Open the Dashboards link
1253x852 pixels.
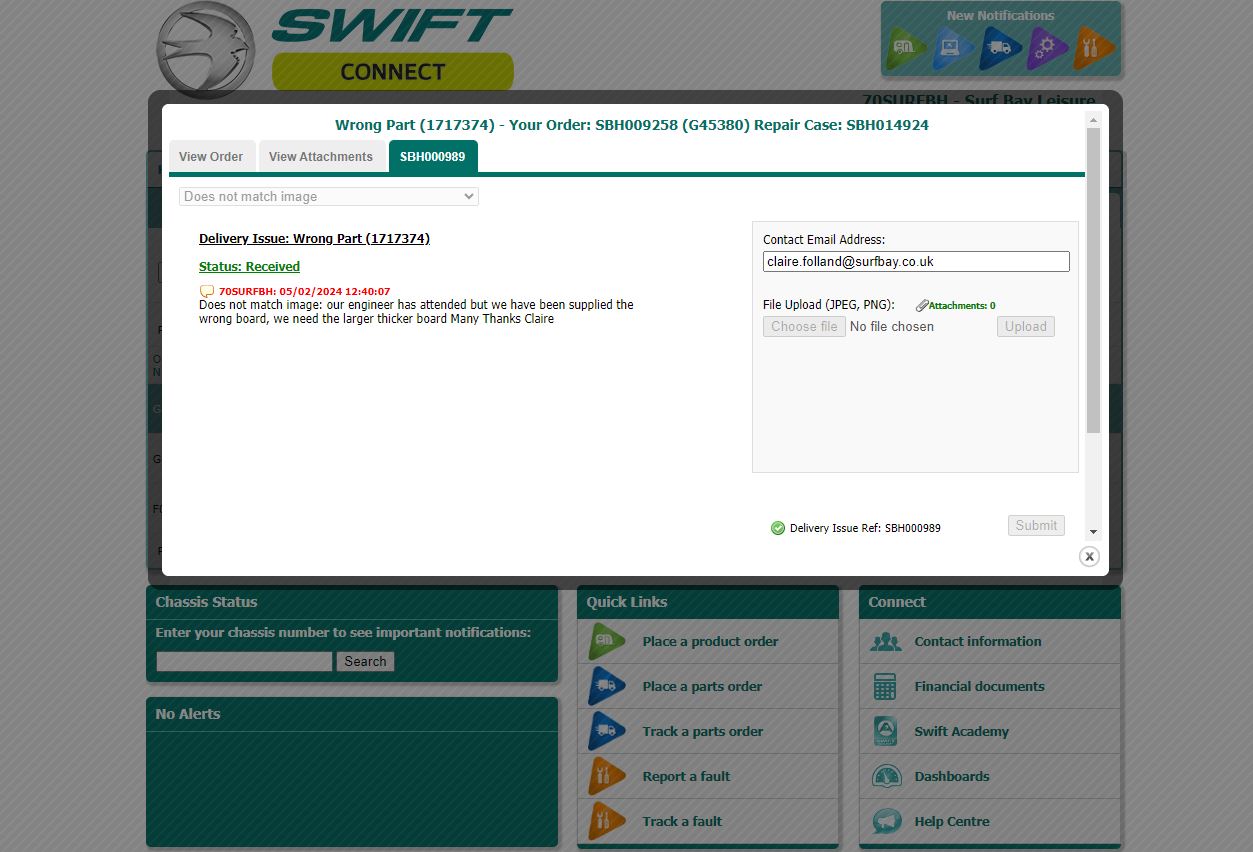point(952,777)
